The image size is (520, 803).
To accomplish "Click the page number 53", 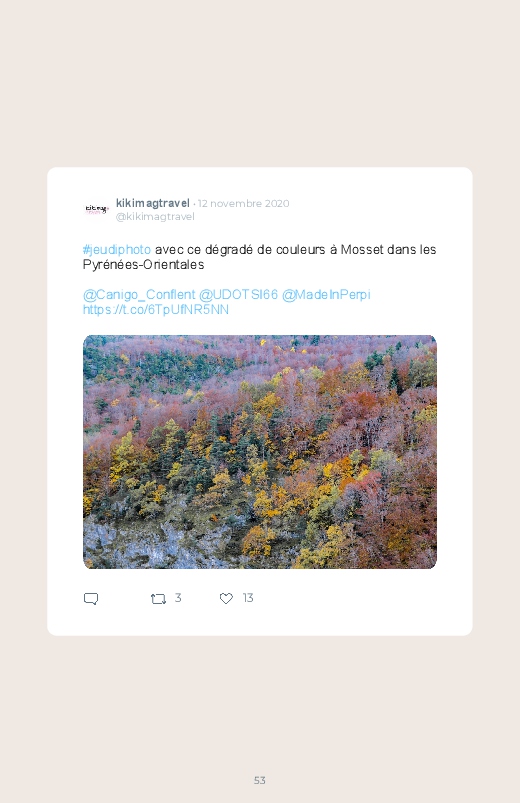I will tap(260, 780).
